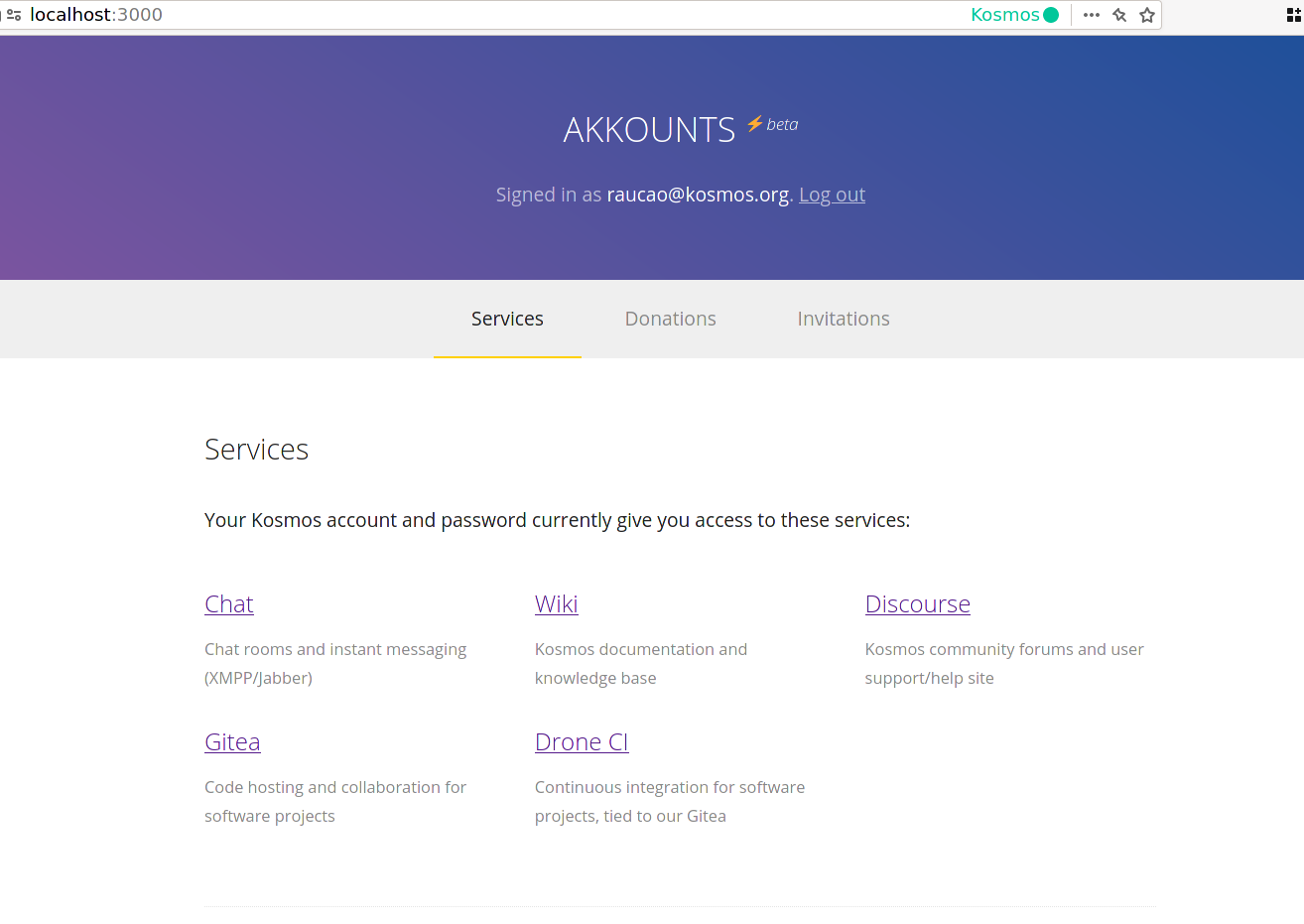Viewport: 1304px width, 924px height.
Task: Click the green Kosmos status indicator
Action: (x=1051, y=15)
